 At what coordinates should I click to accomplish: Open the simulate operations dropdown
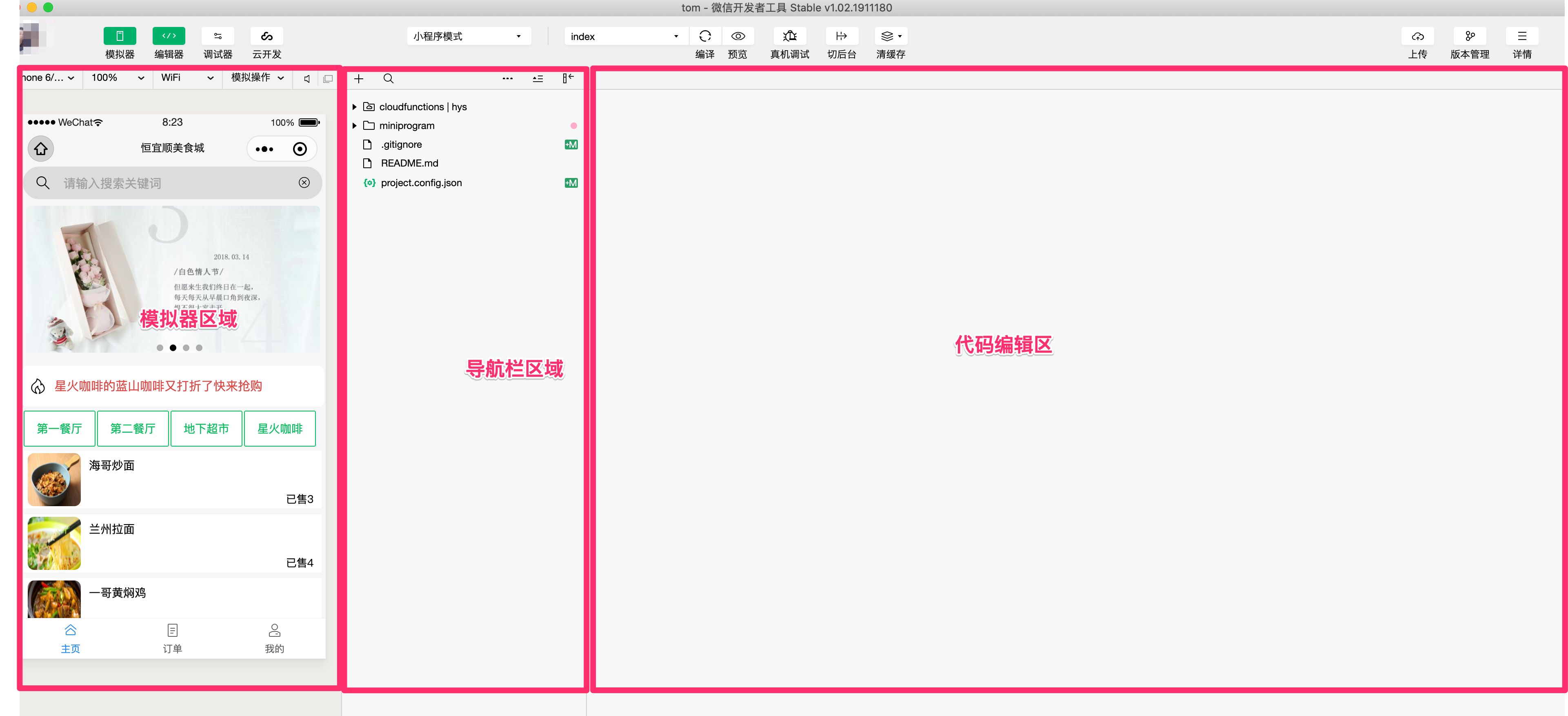pos(258,78)
